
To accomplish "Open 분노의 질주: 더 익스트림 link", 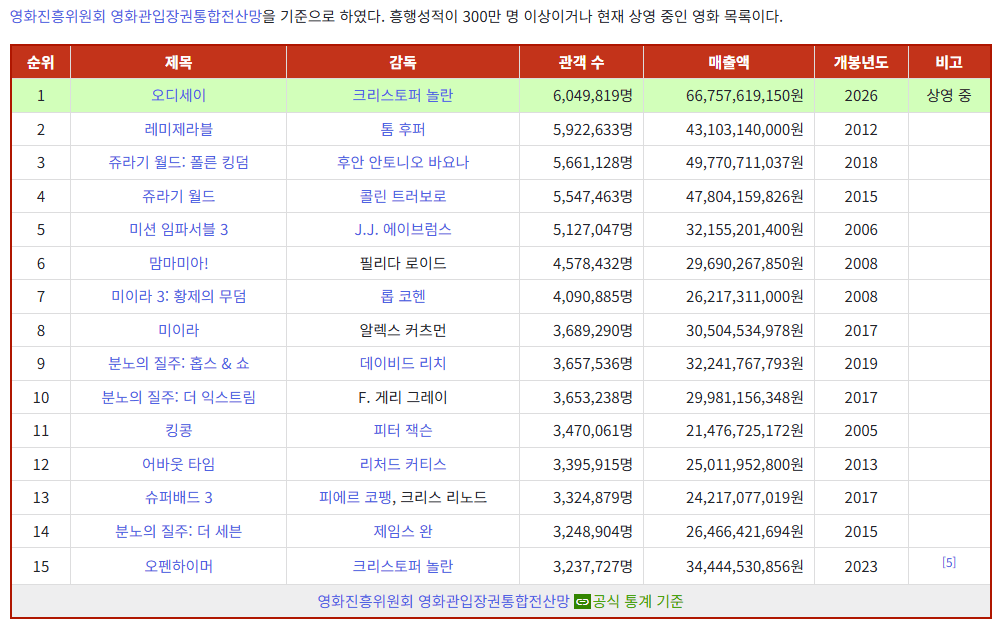I will pyautogui.click(x=178, y=398).
